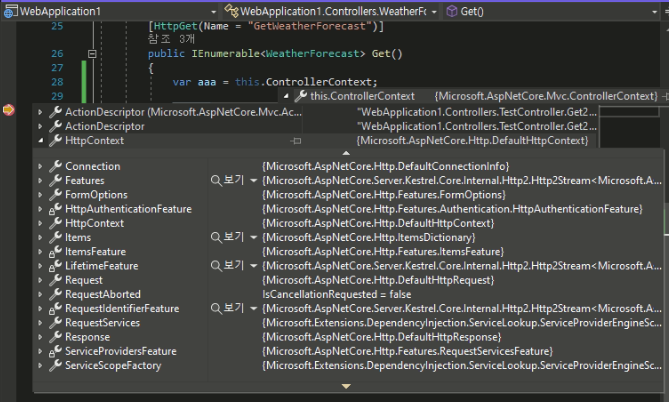Click the downward arrow of the datatip list
Image resolution: width=669 pixels, height=402 pixels.
pyautogui.click(x=346, y=386)
